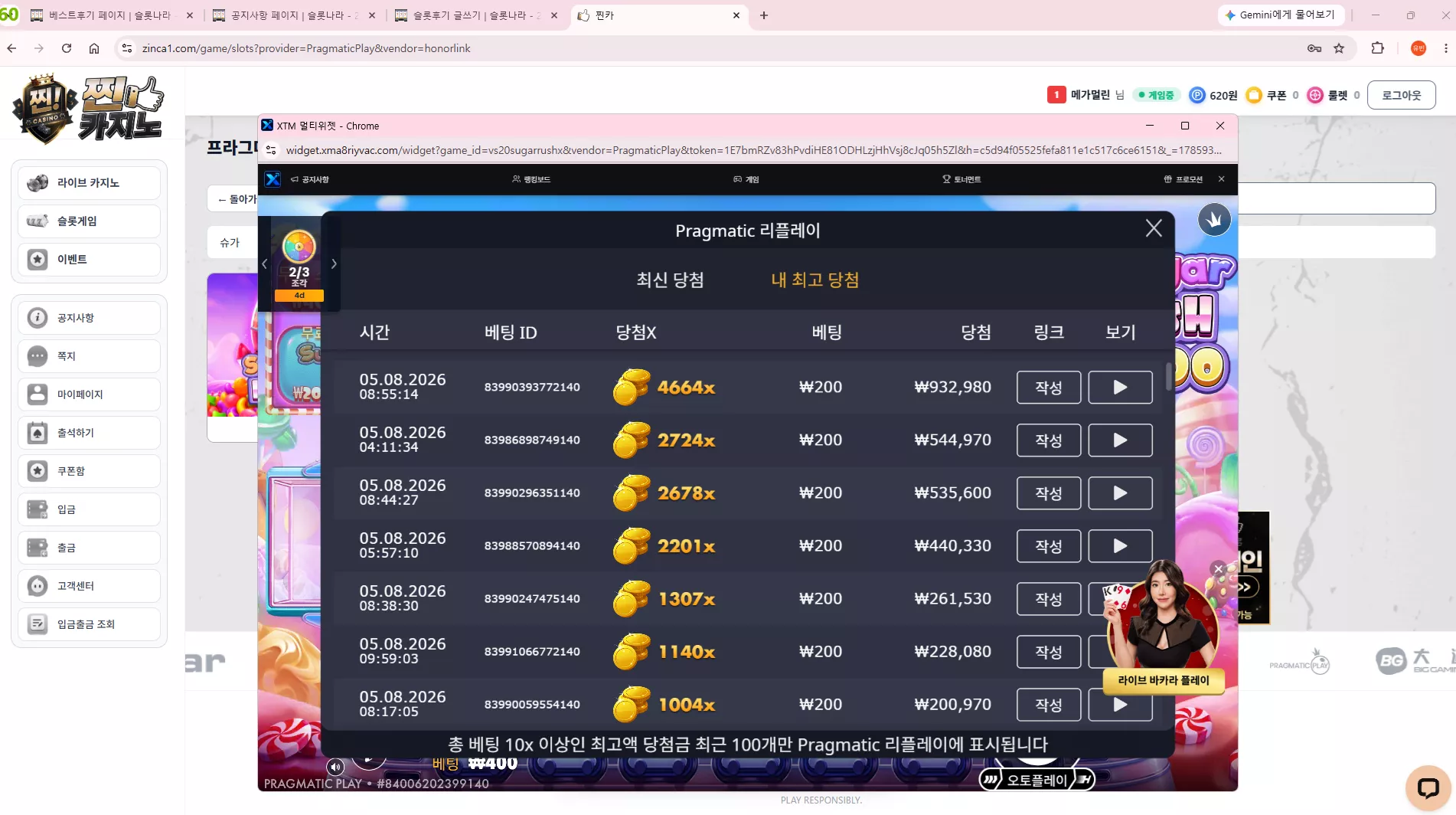Viewport: 1456px width, 815px height.
Task: Play replay of the 1004x win
Action: coord(1120,705)
